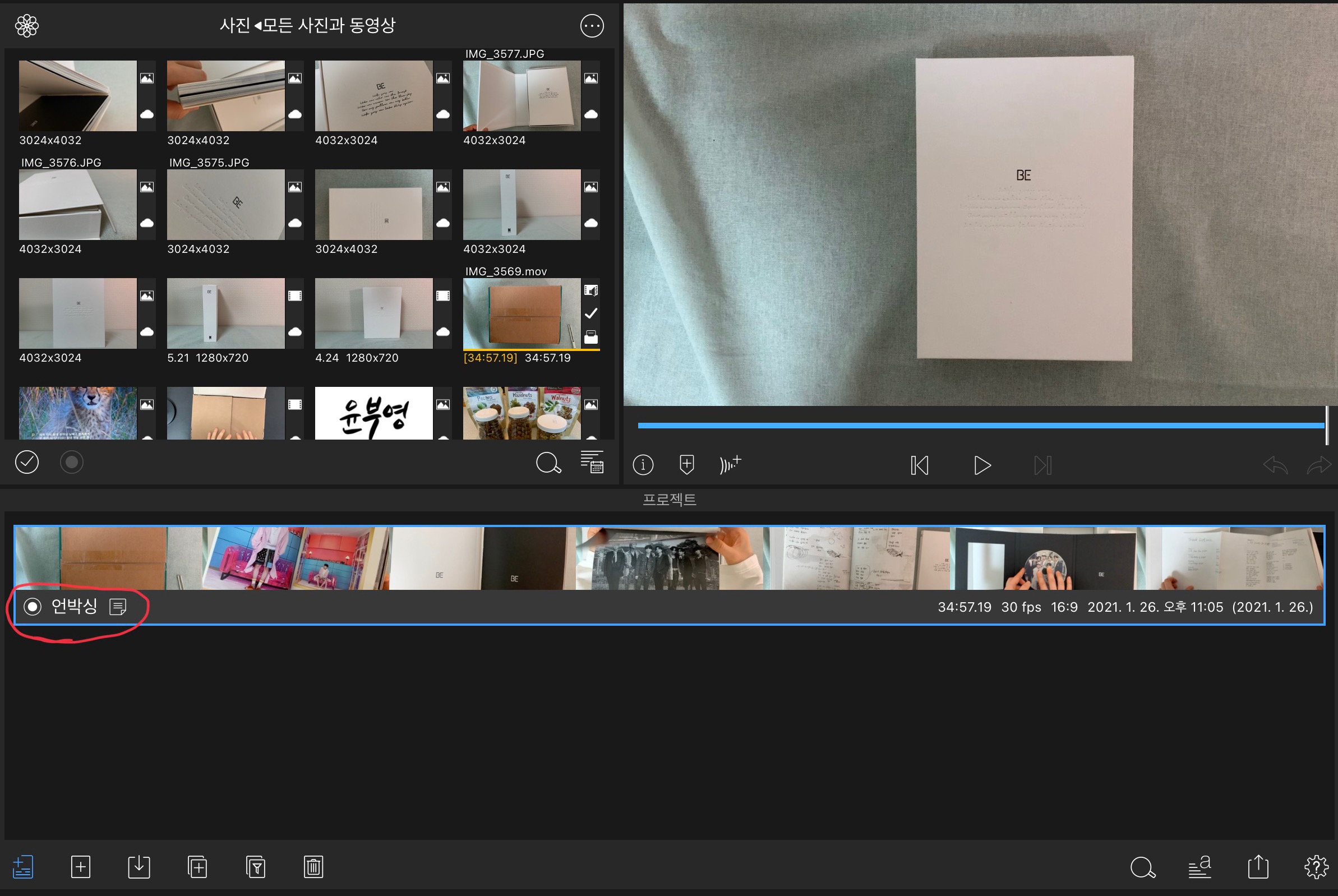
Task: Click the trash delete project icon
Action: point(313,867)
